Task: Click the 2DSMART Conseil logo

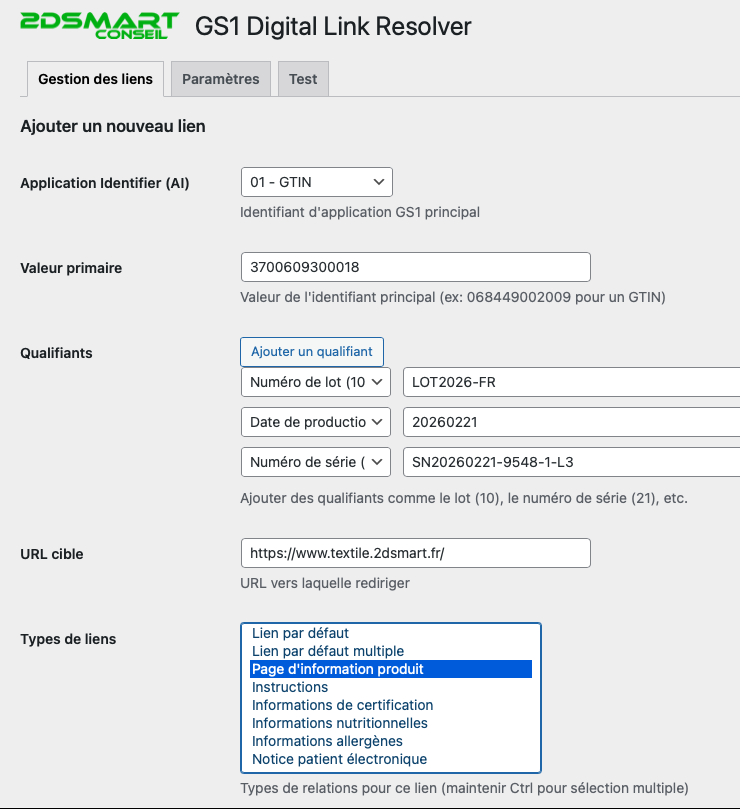Action: click(x=99, y=25)
